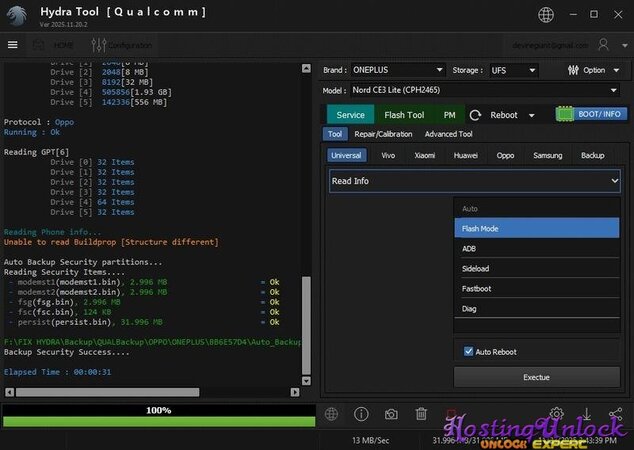The width and height of the screenshot is (634, 450).
Task: Select the Xiaomi brand tab
Action: pyautogui.click(x=425, y=156)
